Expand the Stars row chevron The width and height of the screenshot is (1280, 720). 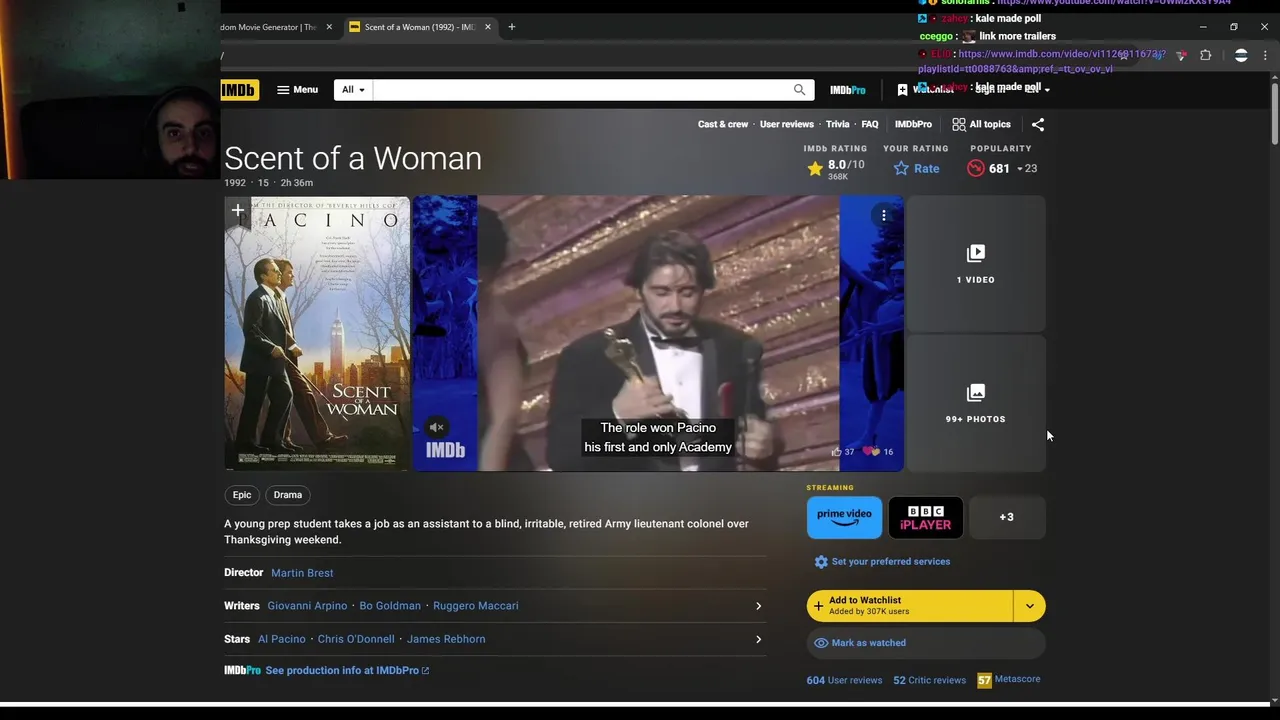point(758,639)
